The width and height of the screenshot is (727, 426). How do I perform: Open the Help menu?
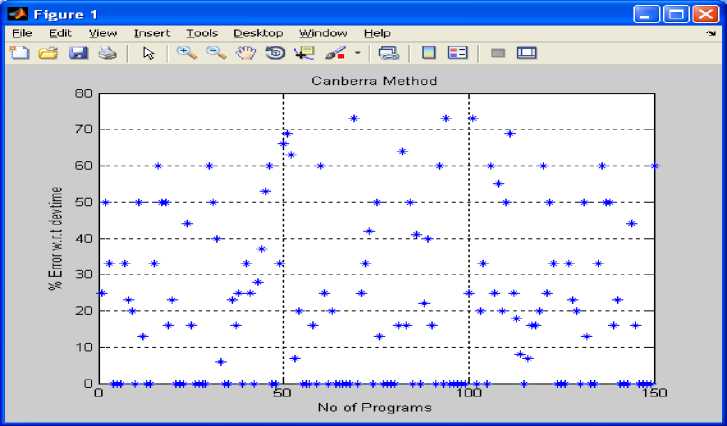(377, 33)
